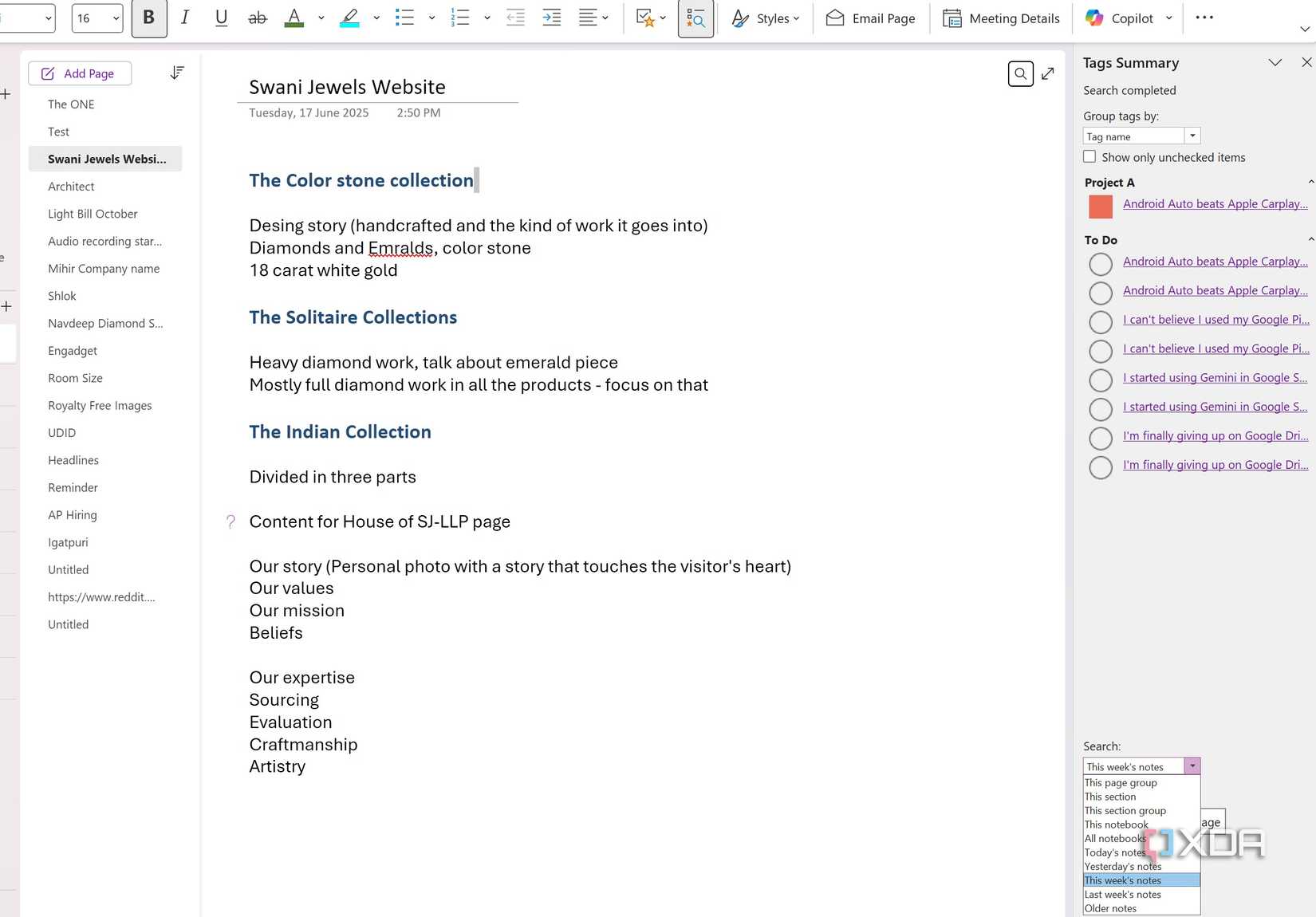Toggle bold formatting in the toolbar

pos(148,18)
